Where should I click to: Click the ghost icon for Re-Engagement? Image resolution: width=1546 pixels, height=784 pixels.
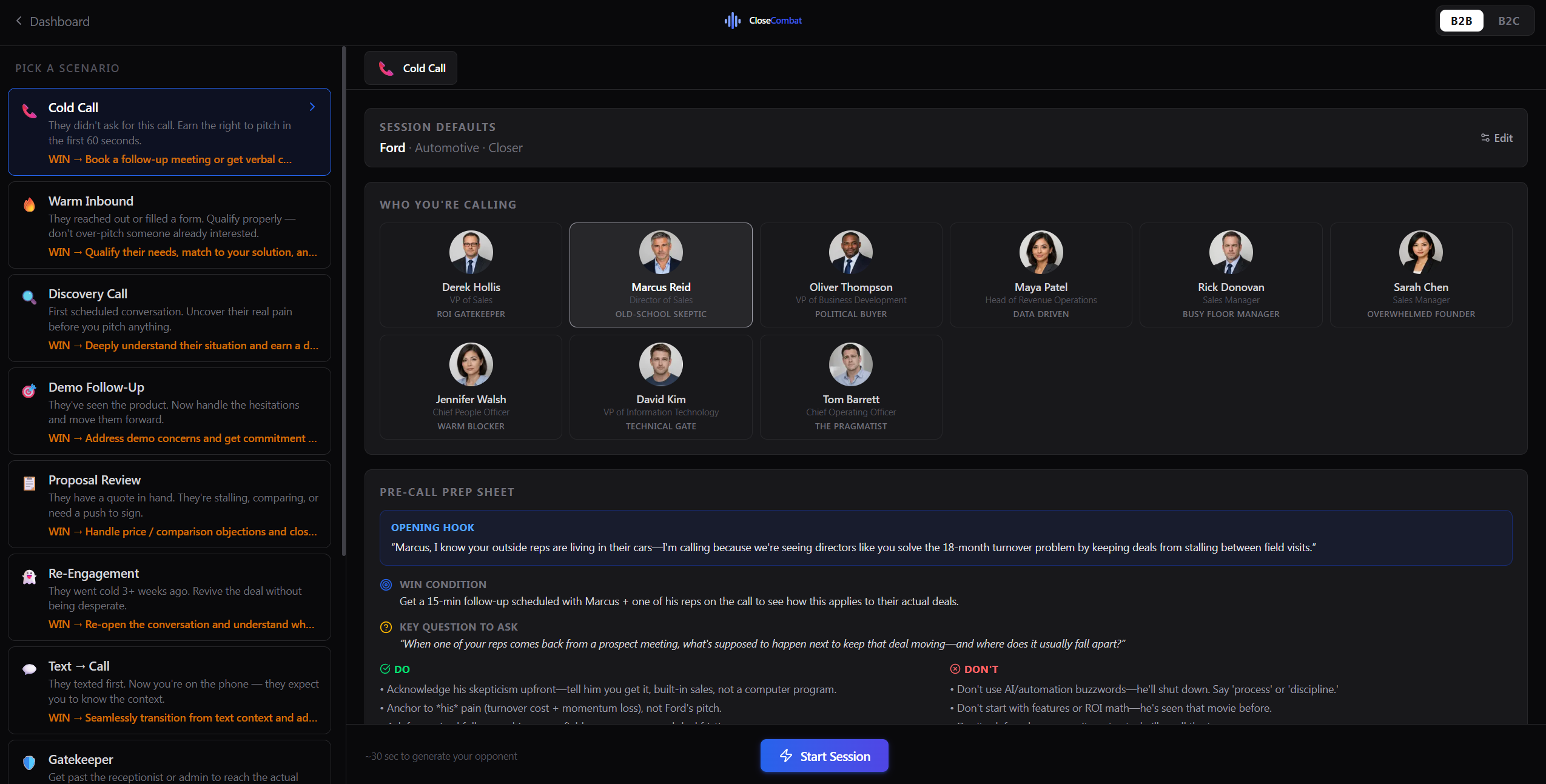point(29,577)
